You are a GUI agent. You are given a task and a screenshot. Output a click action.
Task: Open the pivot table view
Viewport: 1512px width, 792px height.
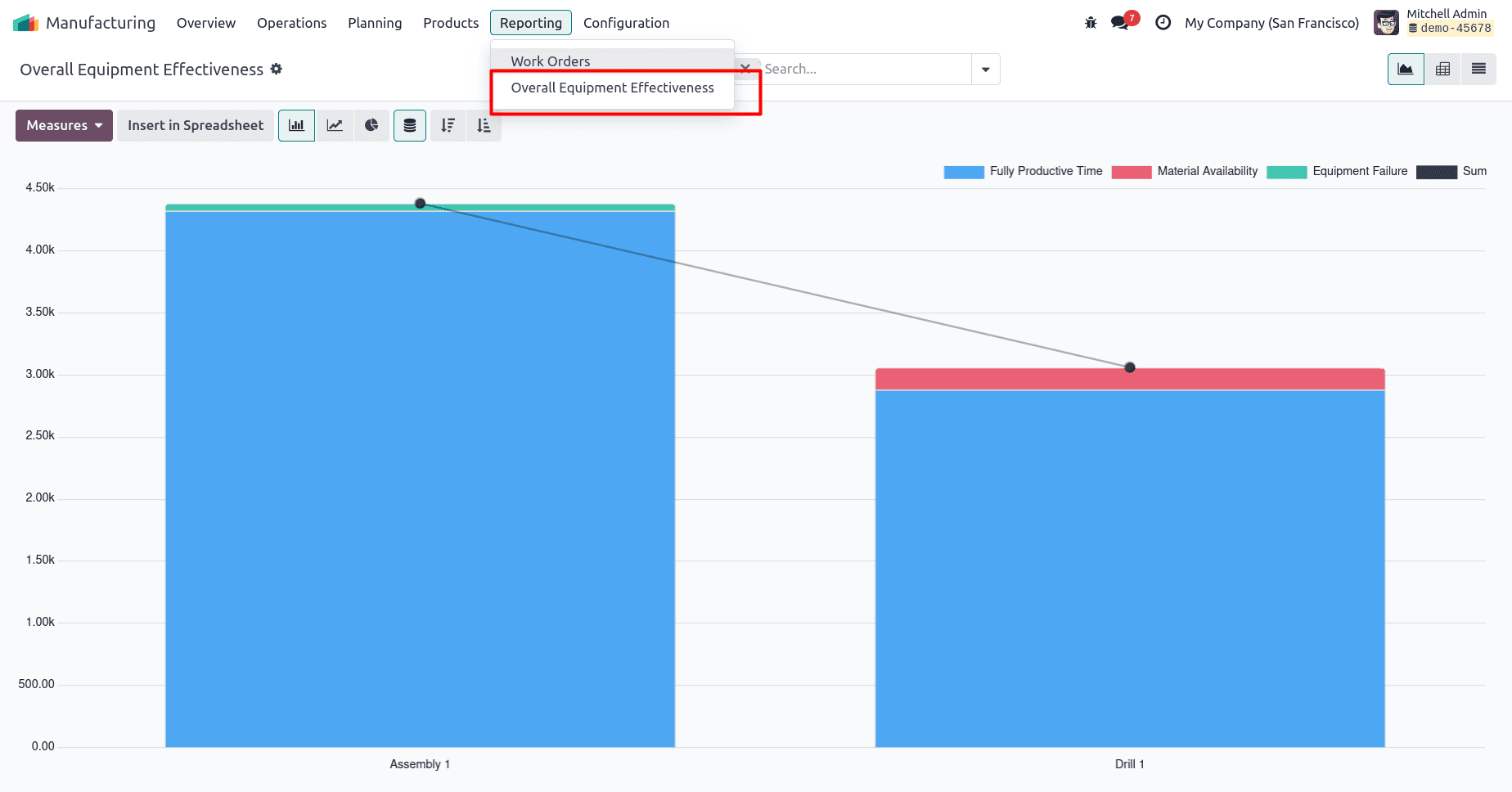(1442, 69)
